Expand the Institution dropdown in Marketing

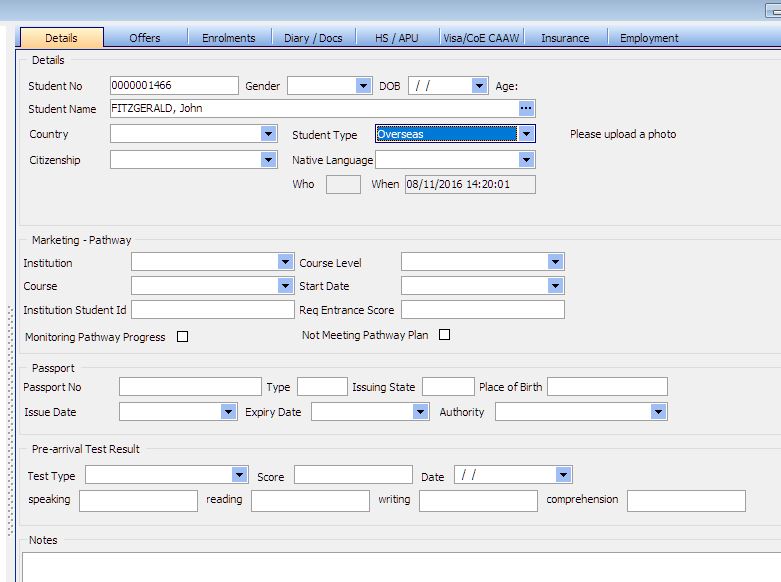click(285, 262)
